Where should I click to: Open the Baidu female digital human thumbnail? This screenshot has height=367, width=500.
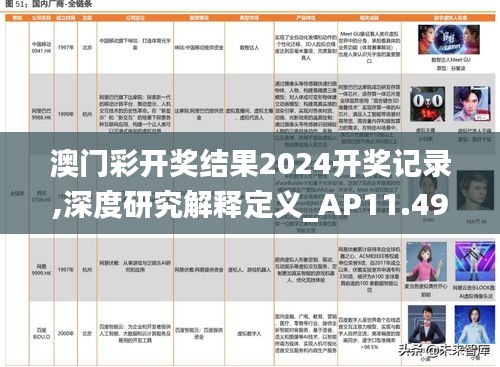coord(474,325)
